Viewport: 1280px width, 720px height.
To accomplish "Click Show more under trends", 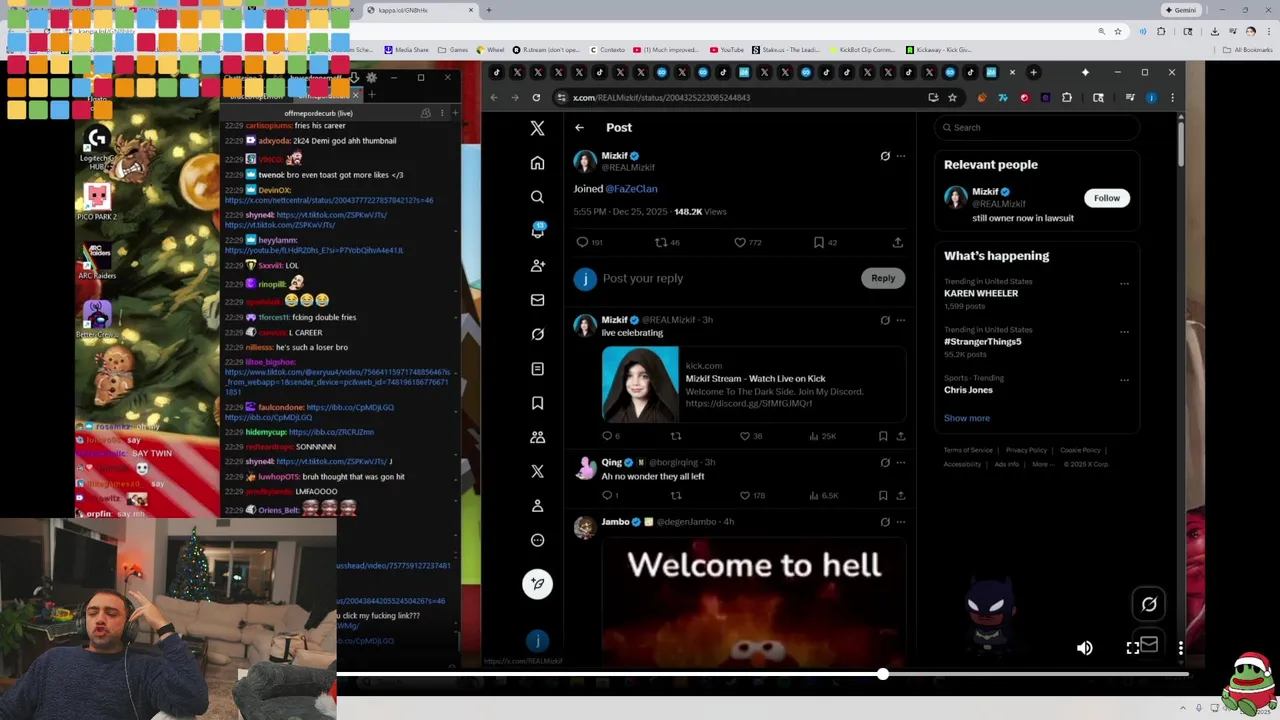I will click(966, 418).
